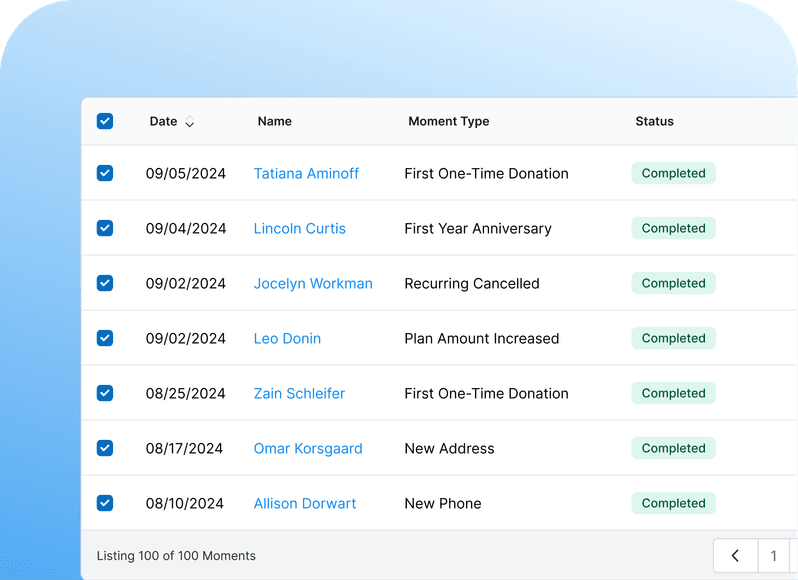Click Plan Amount Increased moment type
Image resolution: width=798 pixels, height=580 pixels.
point(481,338)
